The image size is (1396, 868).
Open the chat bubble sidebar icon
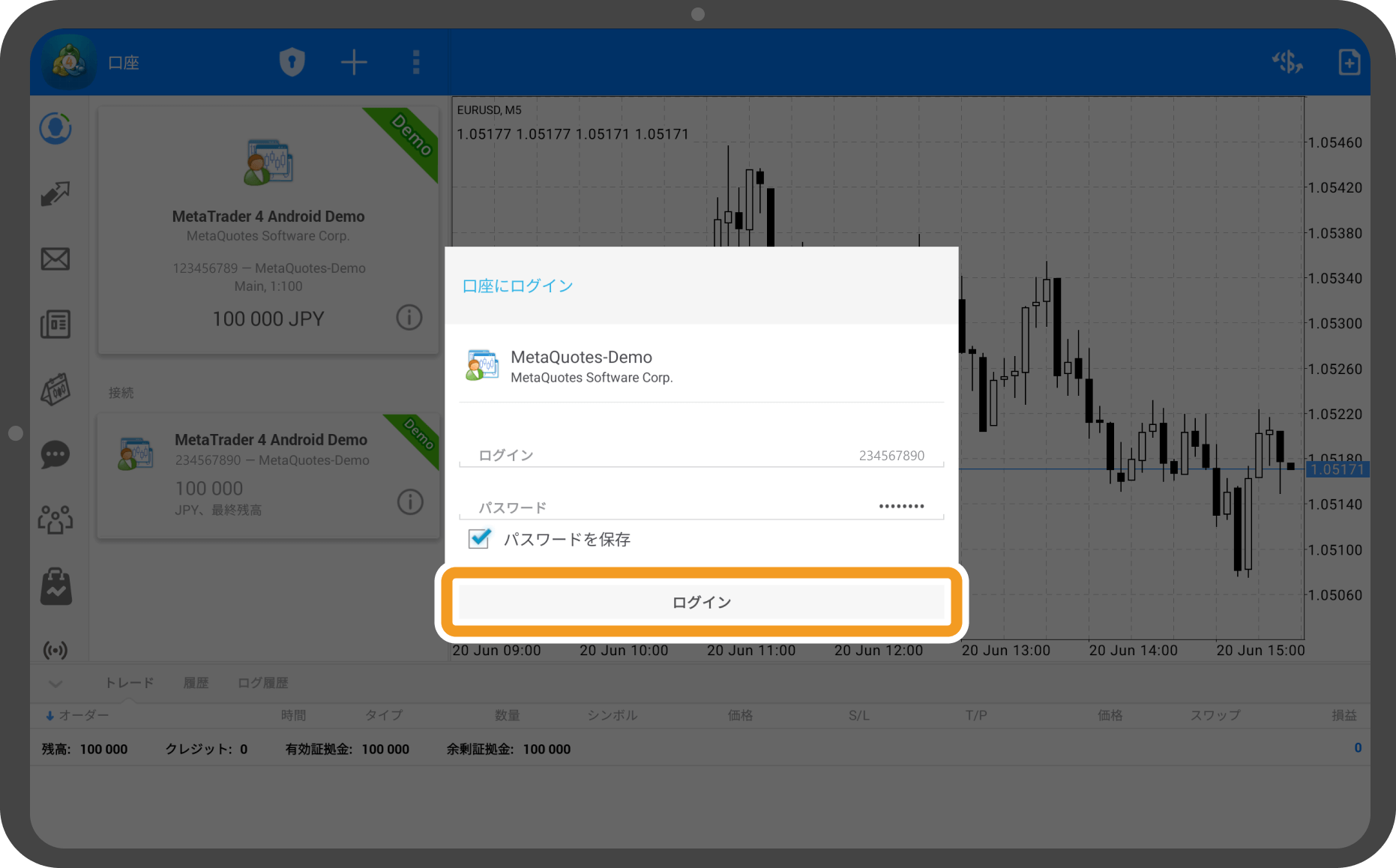[x=55, y=454]
